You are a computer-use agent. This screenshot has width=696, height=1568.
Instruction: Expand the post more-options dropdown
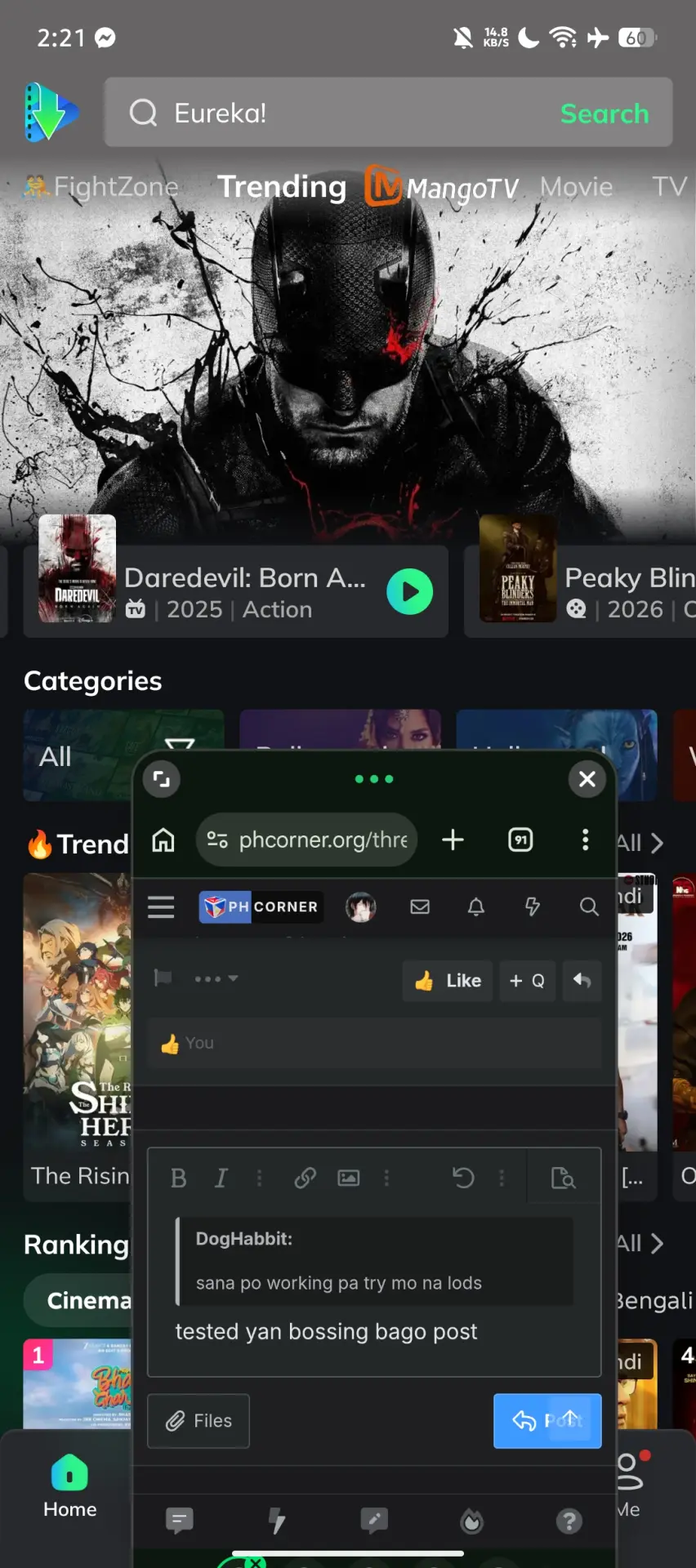[216, 978]
